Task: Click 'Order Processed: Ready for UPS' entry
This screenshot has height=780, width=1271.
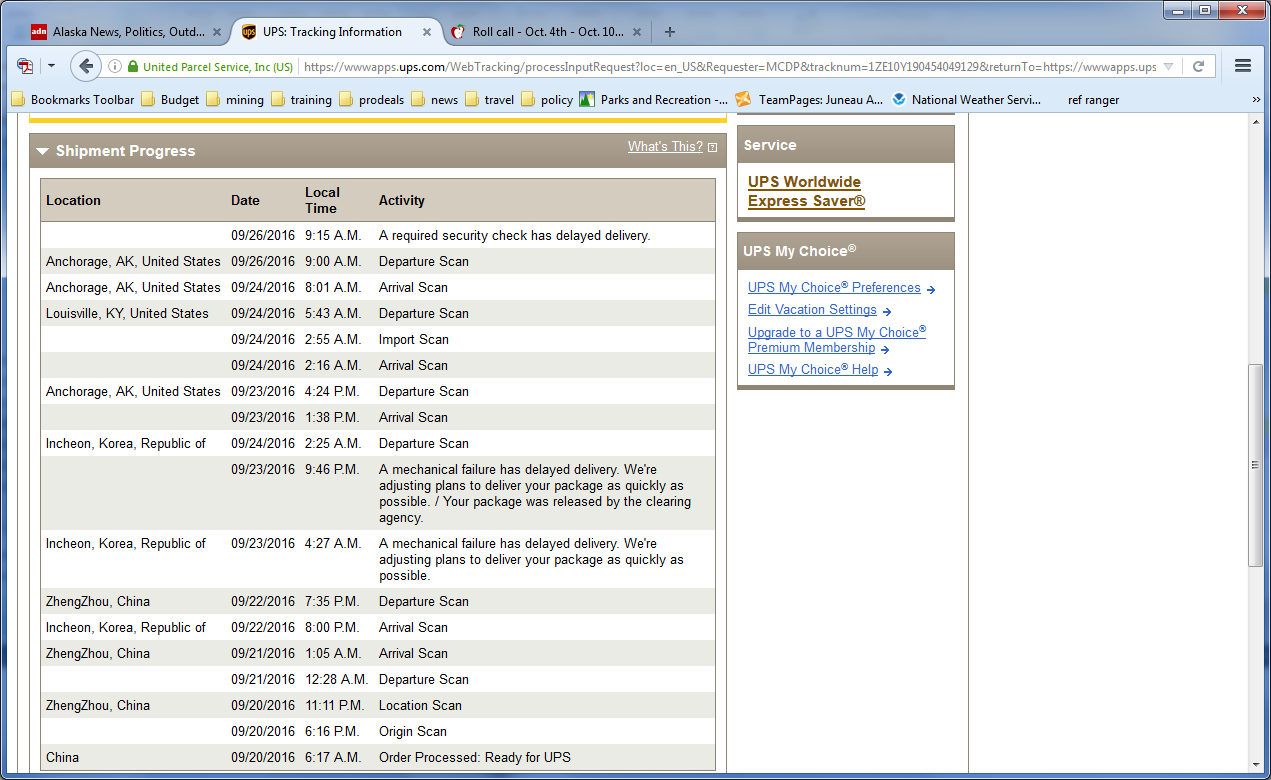Action: (475, 758)
